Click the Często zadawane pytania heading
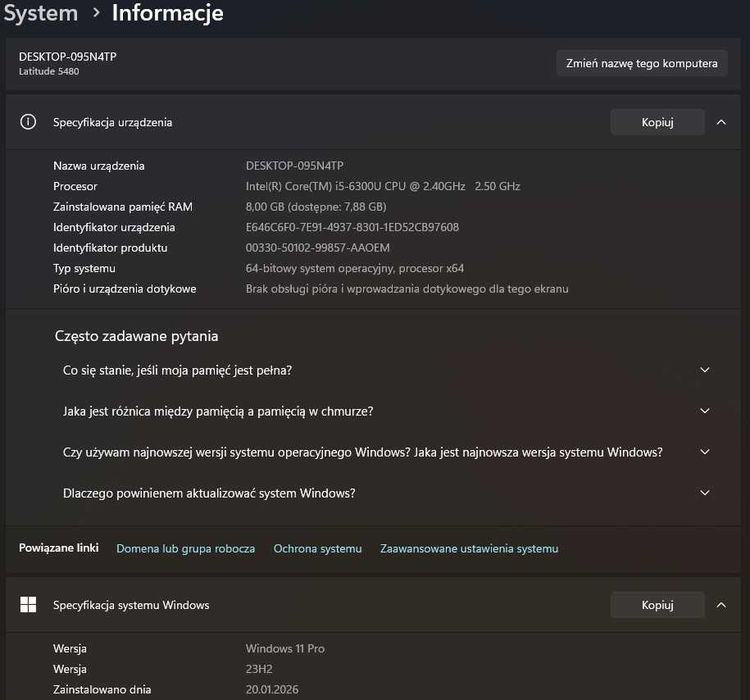The image size is (750, 700). tap(136, 336)
